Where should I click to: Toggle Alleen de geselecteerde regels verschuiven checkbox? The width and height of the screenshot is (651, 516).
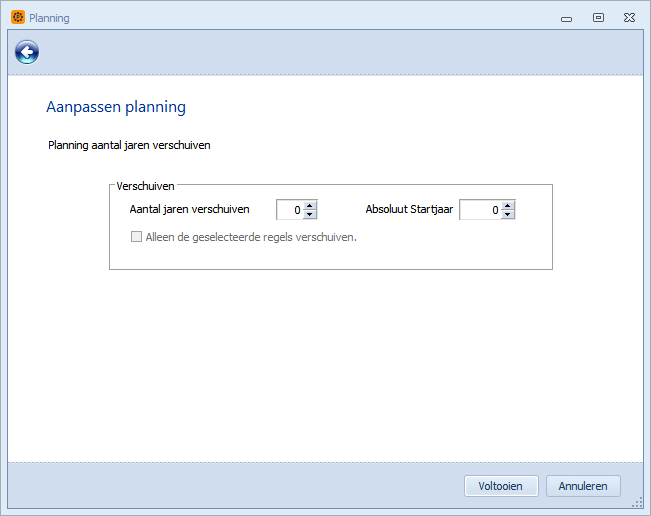[136, 237]
